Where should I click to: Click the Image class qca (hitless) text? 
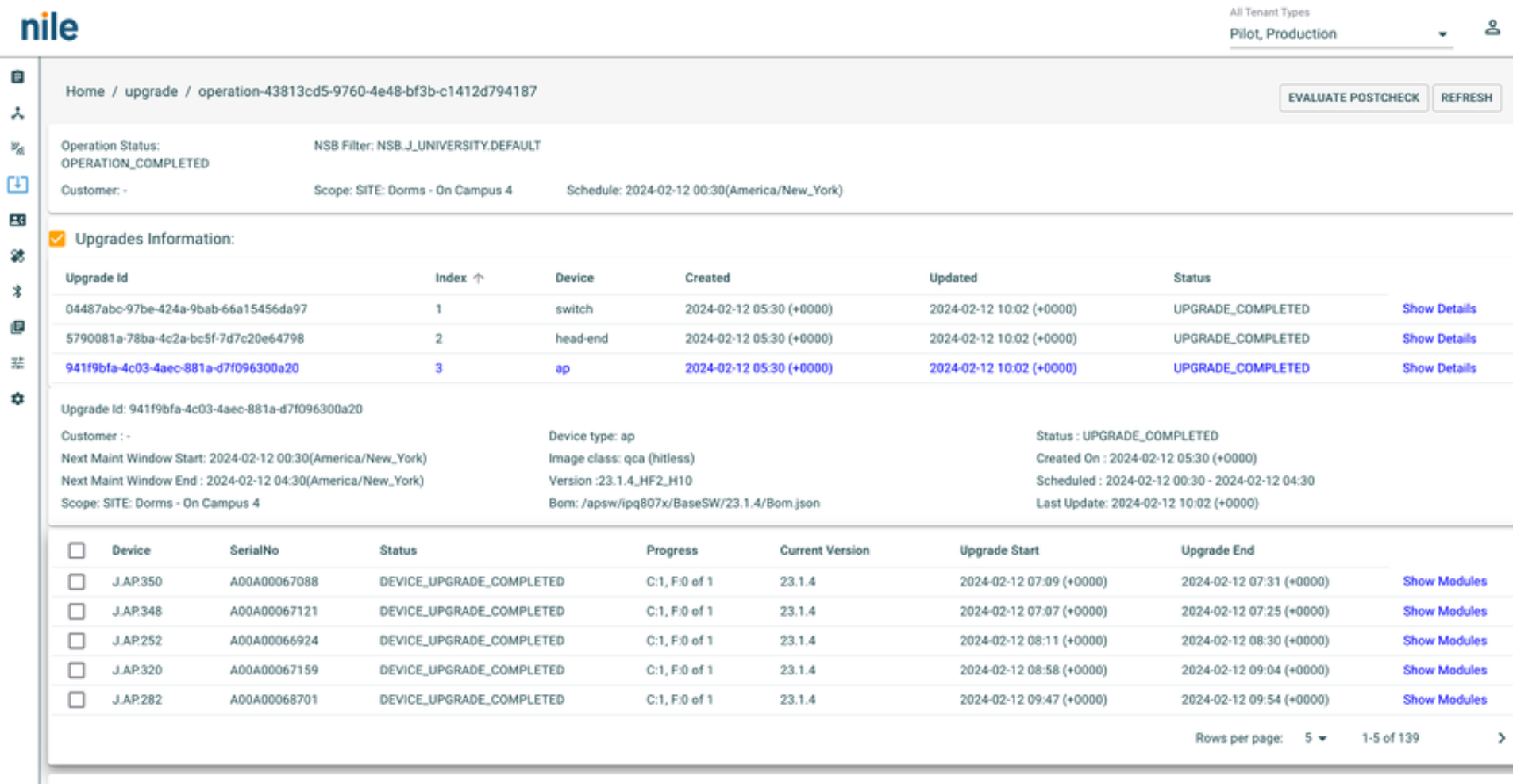point(622,459)
